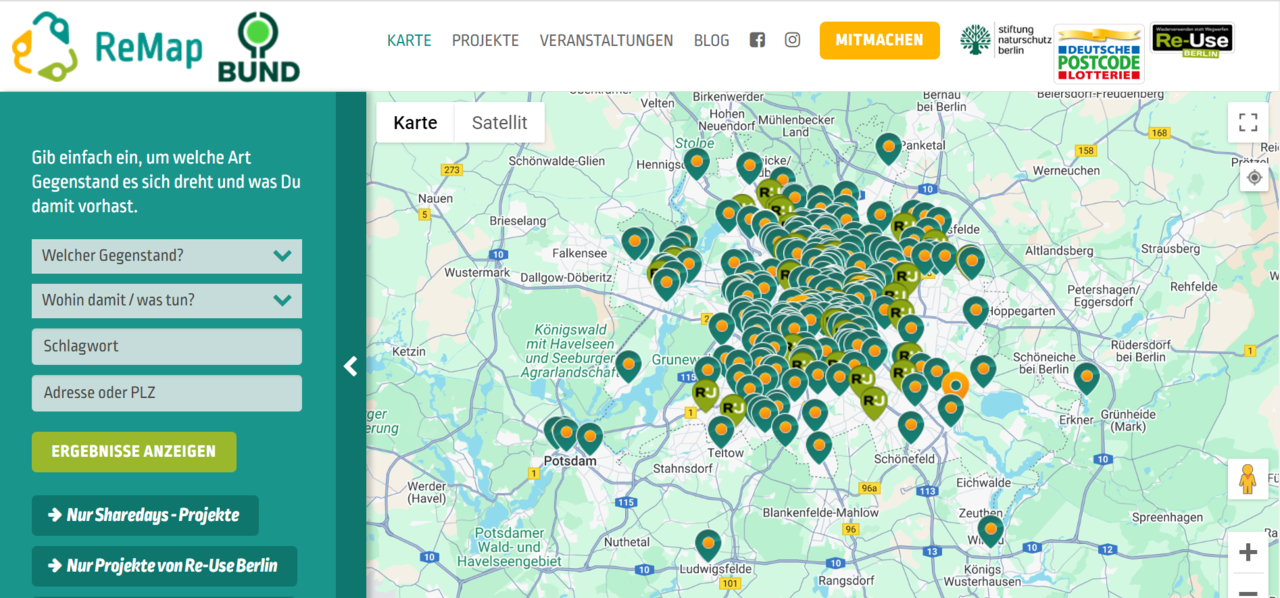Open the 'Welcher Gegenstand?' dropdown
The width and height of the screenshot is (1280, 598).
pos(167,256)
